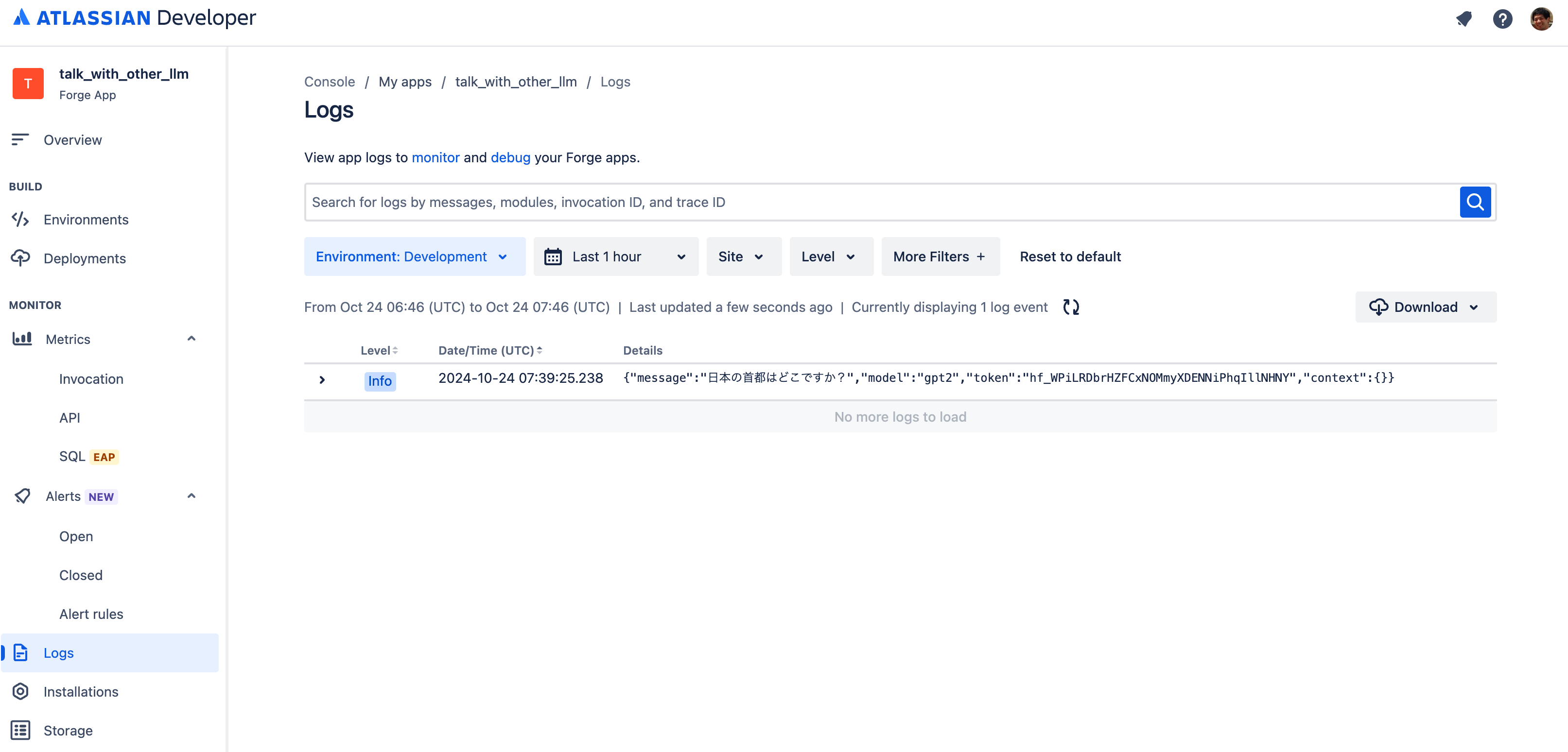Go to Open alerts
1568x752 pixels.
76,537
